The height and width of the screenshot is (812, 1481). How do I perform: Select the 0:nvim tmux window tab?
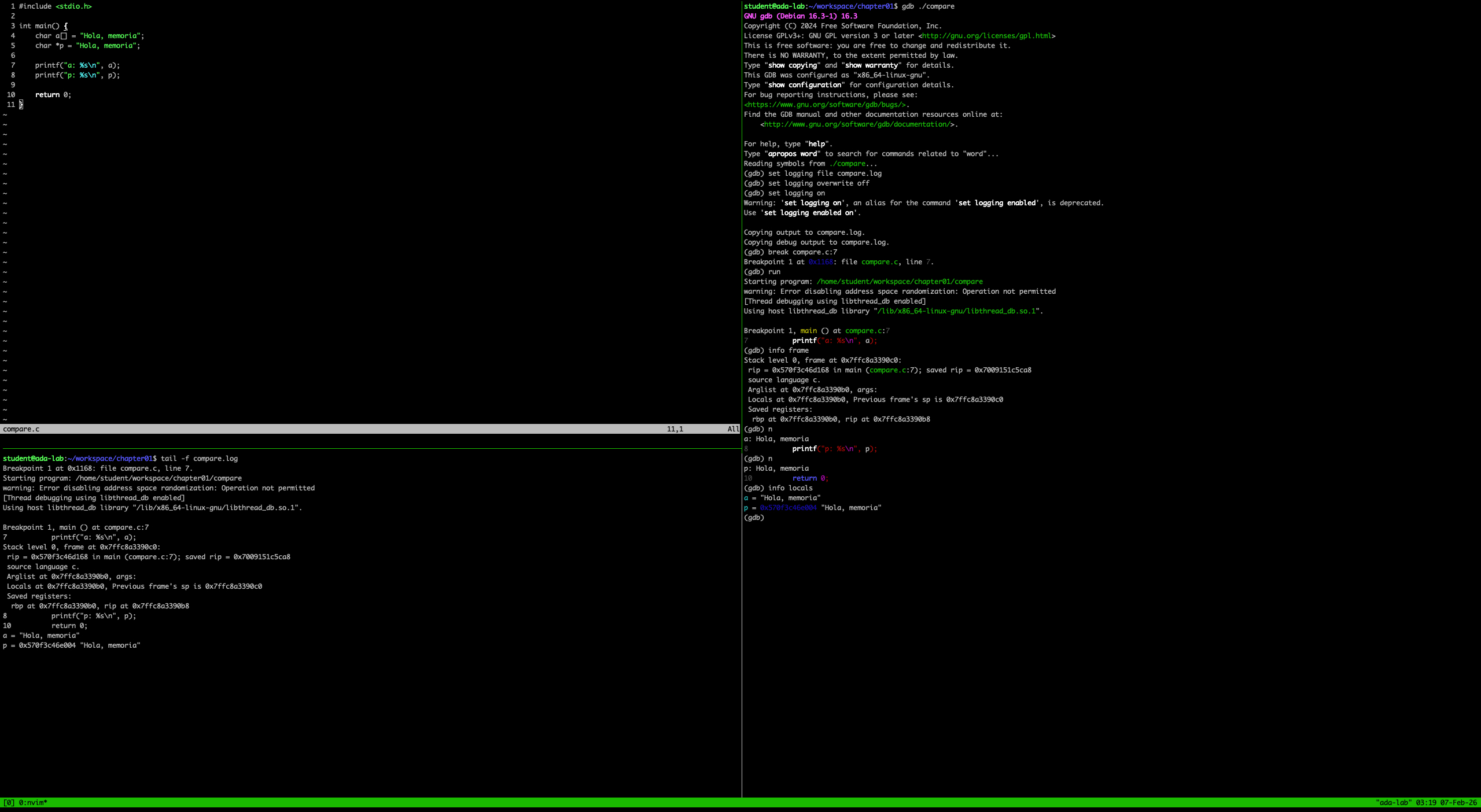tap(32, 803)
